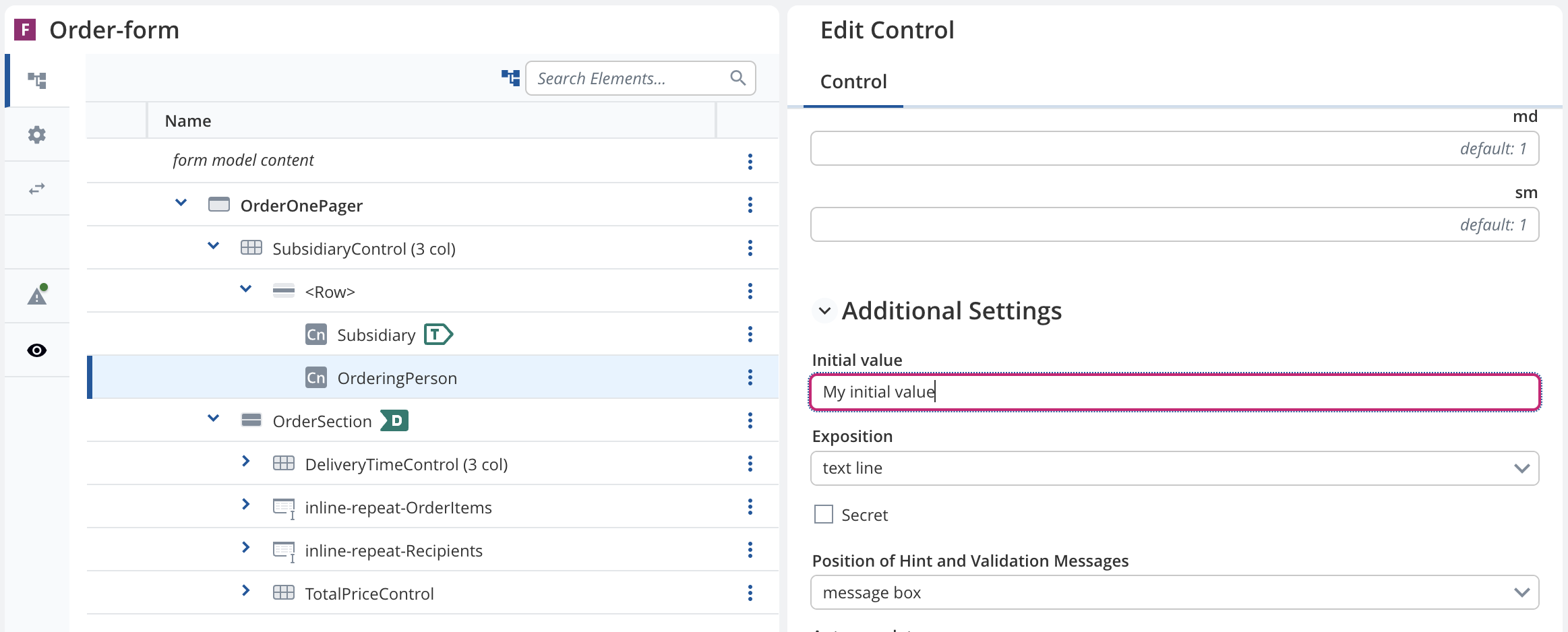Viewport: 1568px width, 632px height.
Task: Select the inline-repeat-Recipients label
Action: pos(394,550)
